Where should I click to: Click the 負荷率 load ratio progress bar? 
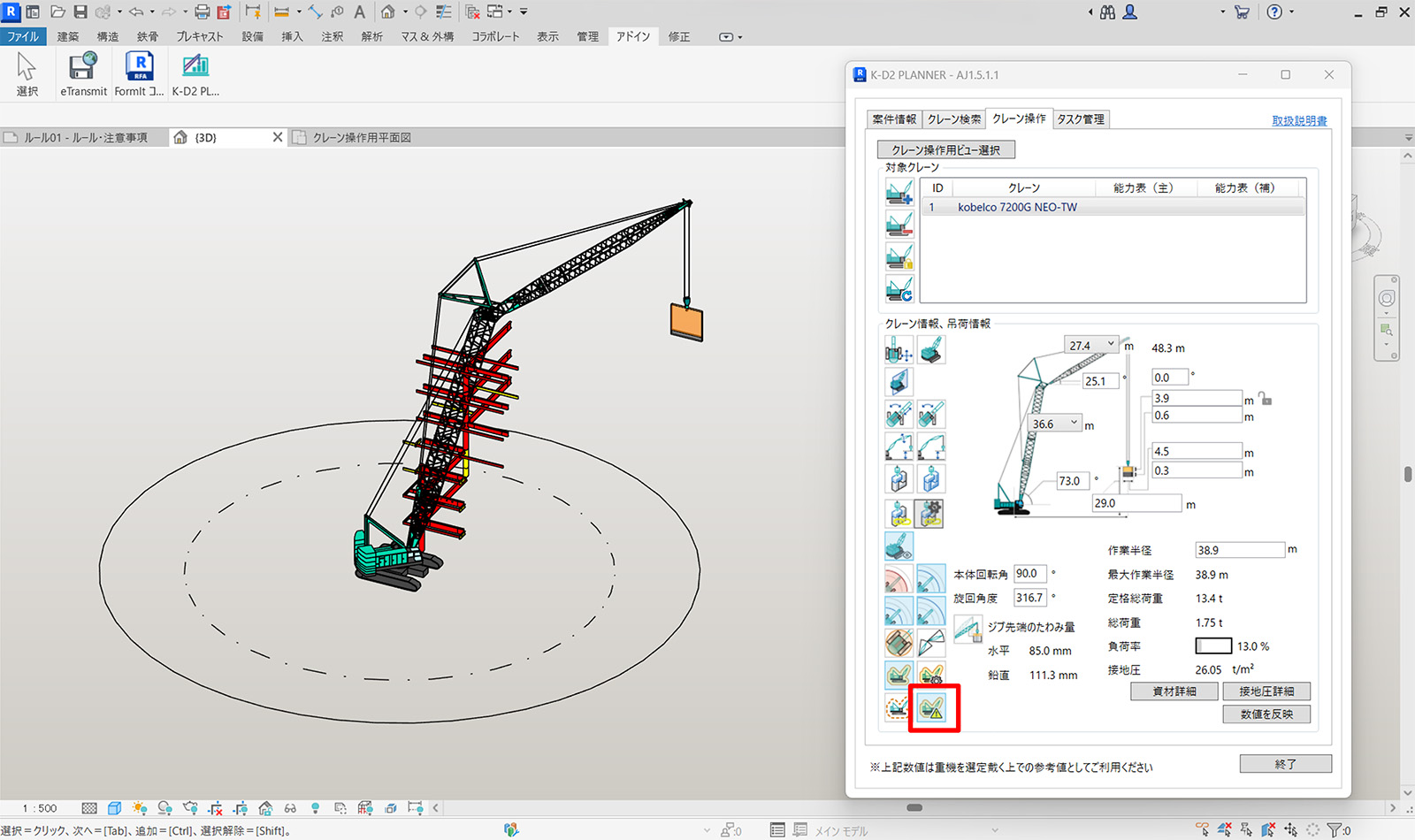click(1212, 646)
